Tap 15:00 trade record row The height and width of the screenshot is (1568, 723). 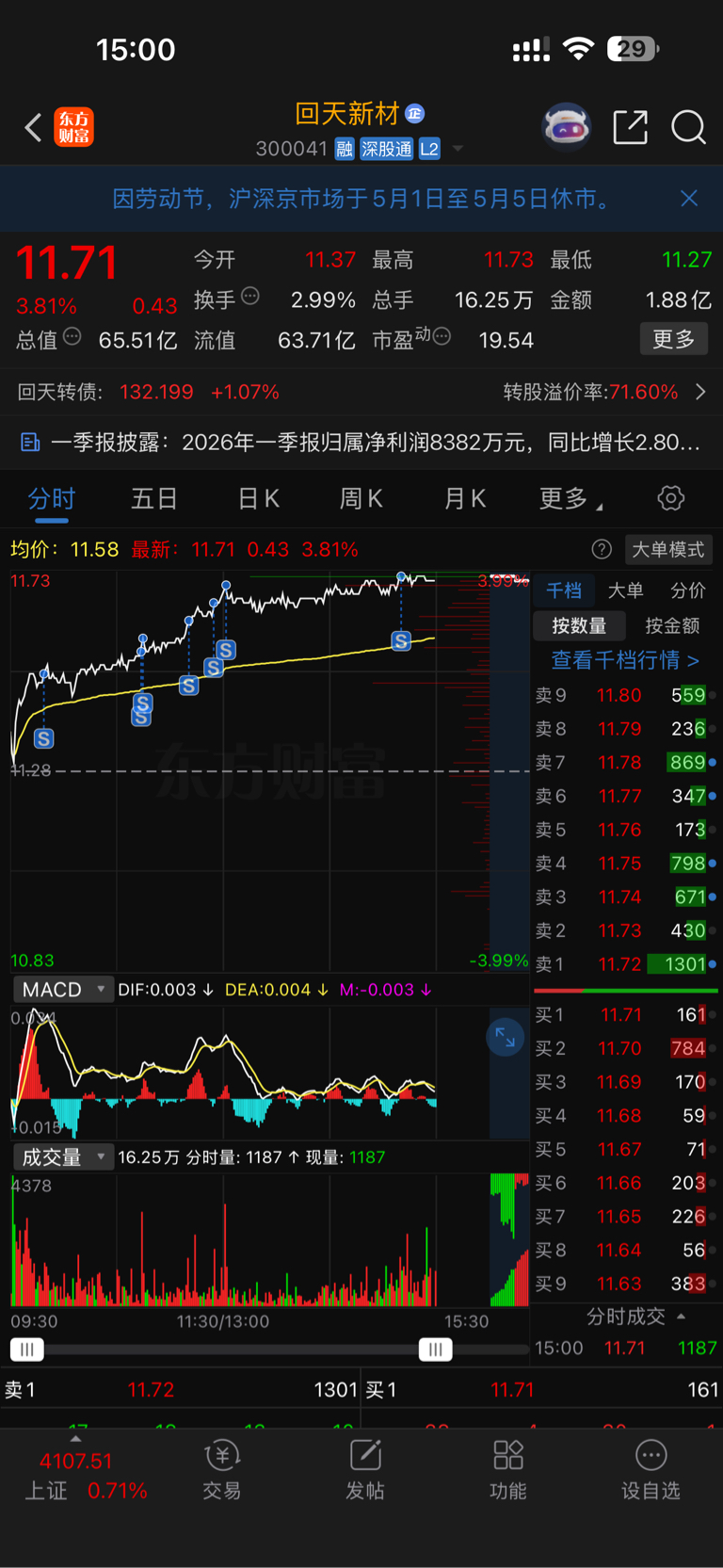(x=625, y=1349)
